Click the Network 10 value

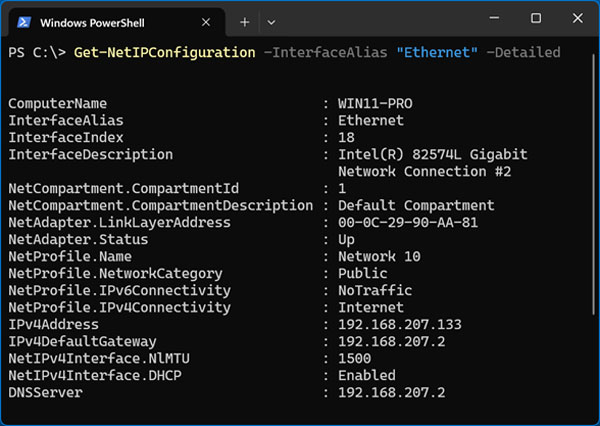[379, 256]
